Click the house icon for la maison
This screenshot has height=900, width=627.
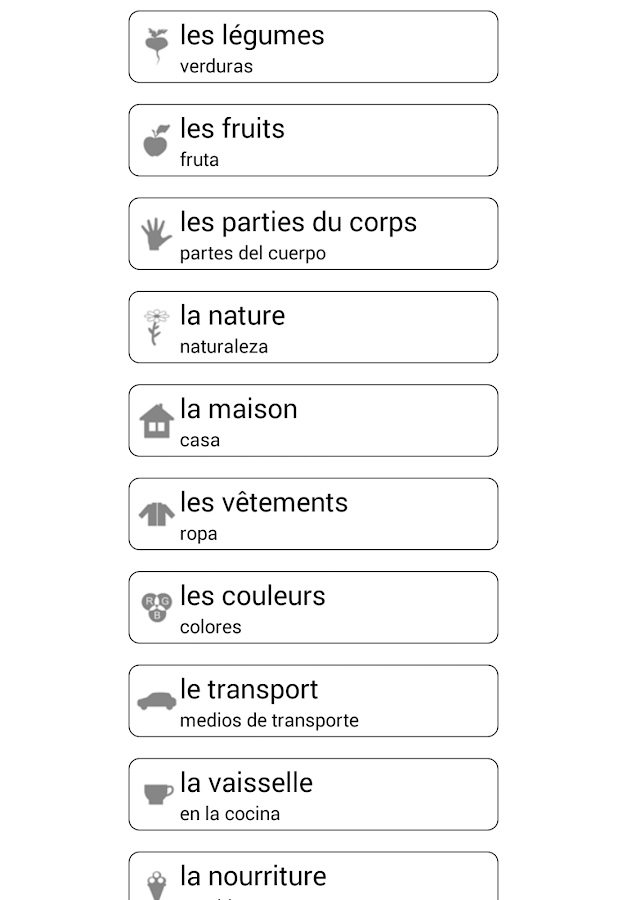(156, 420)
